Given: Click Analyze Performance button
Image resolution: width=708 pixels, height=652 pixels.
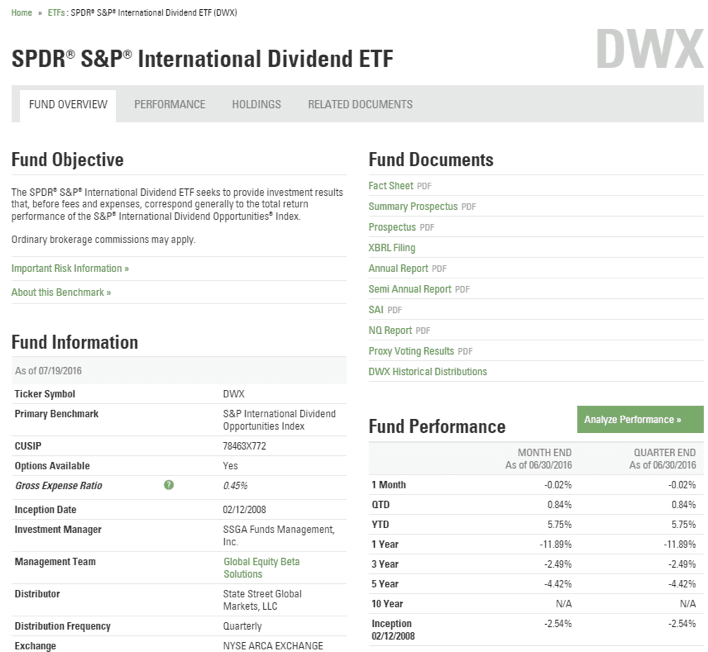Looking at the screenshot, I should pos(640,419).
